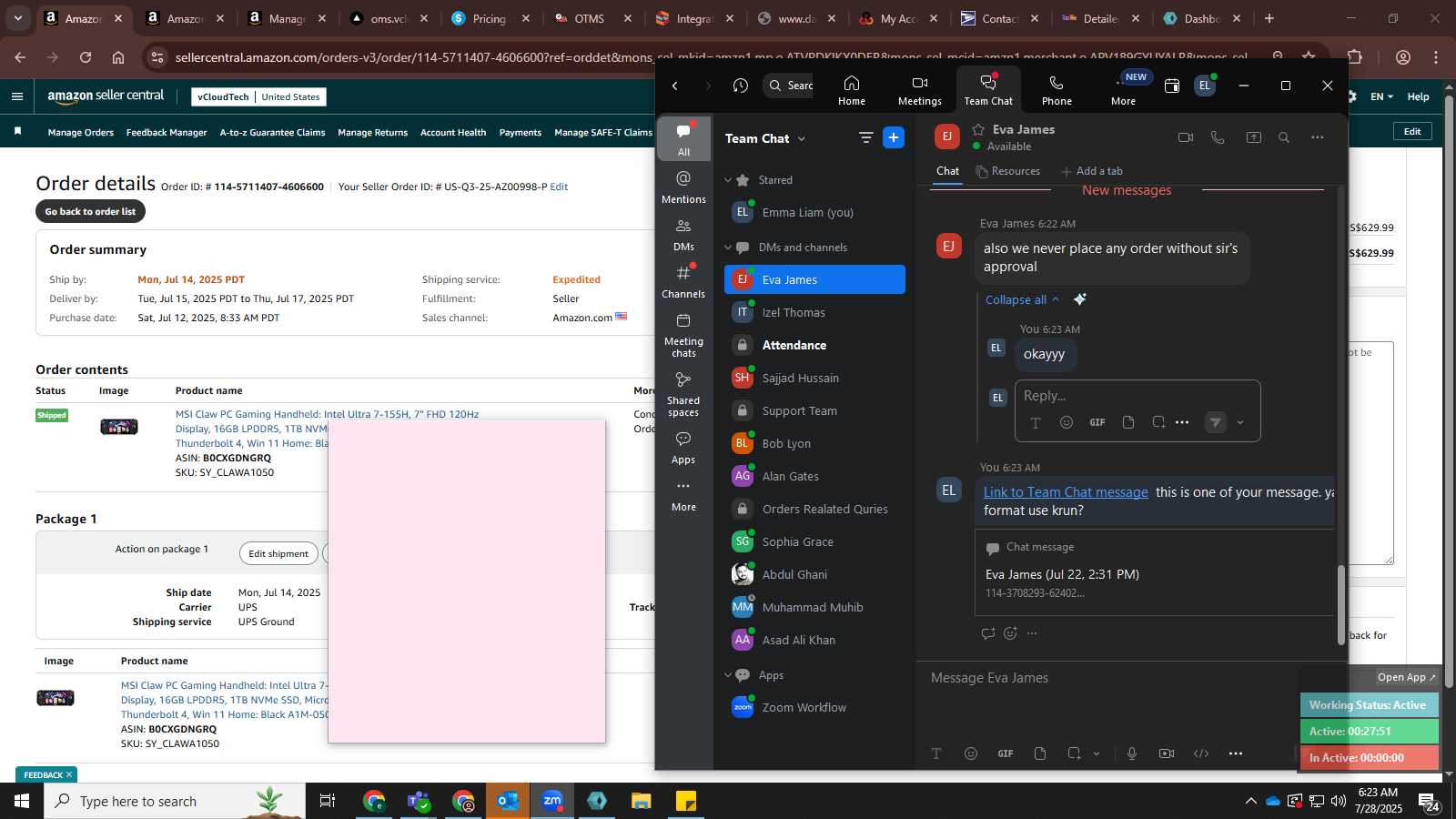Screen dimensions: 1456x819
Task: Click Add a tab in chat
Action: point(1092,171)
